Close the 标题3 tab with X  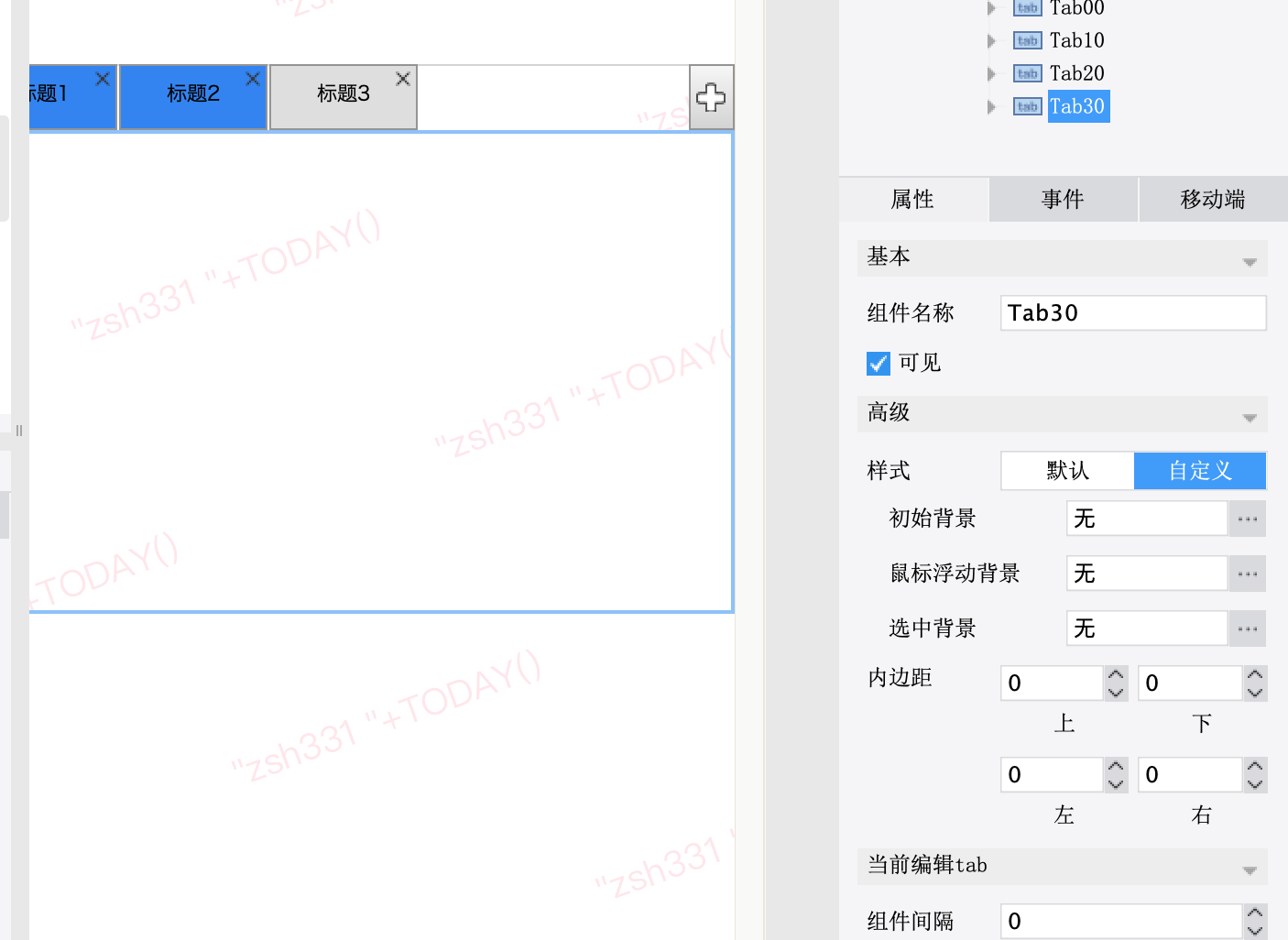tap(403, 79)
